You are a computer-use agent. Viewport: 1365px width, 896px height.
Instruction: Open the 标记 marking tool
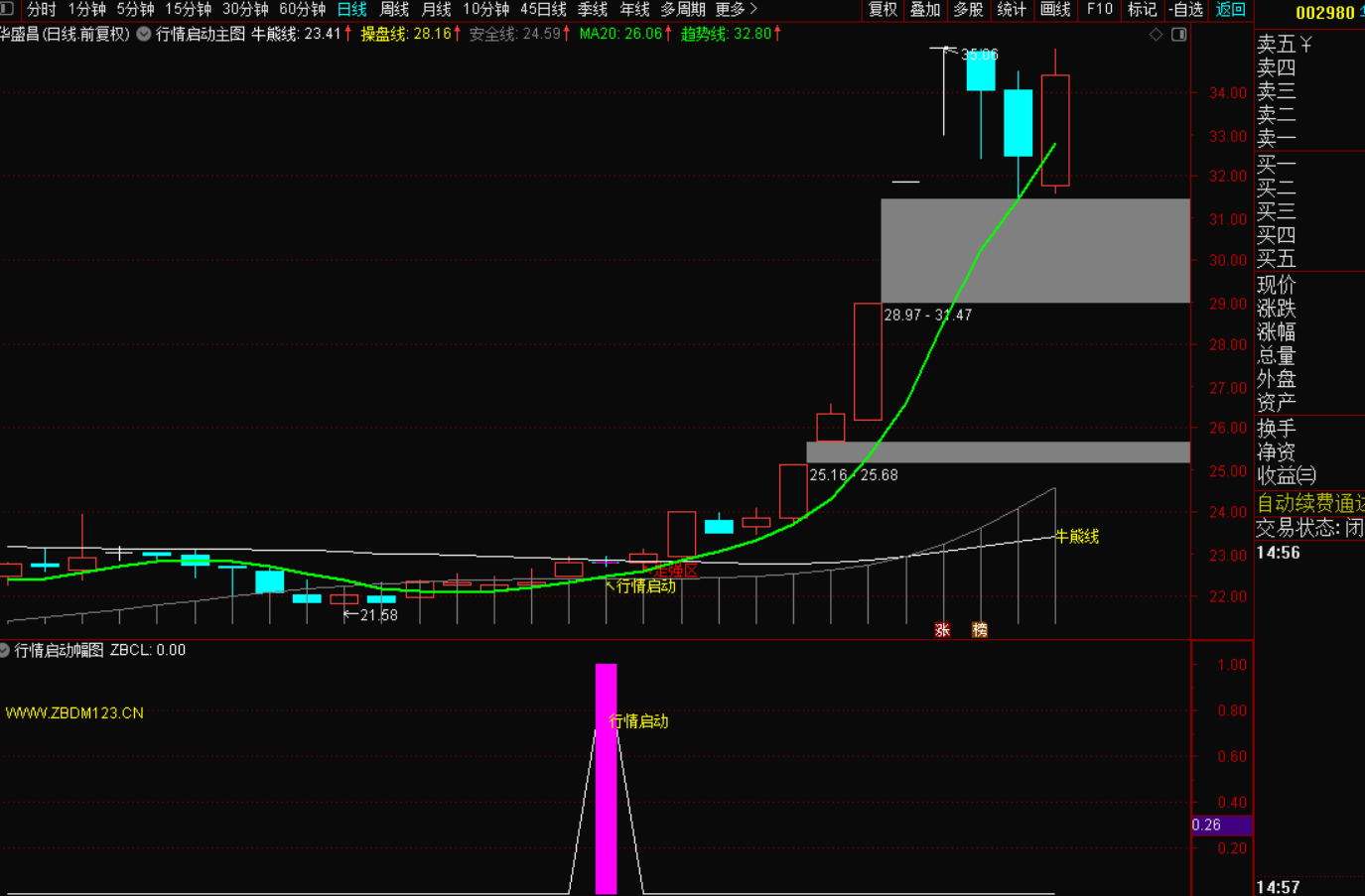(x=1142, y=10)
